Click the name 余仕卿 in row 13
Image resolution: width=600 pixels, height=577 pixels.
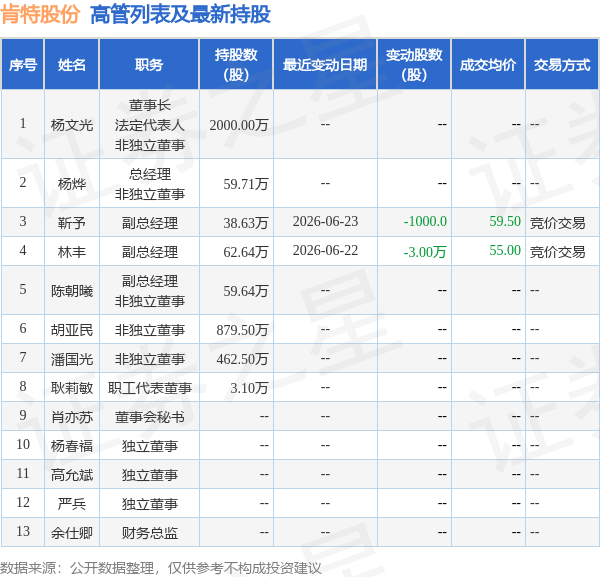click(x=72, y=533)
